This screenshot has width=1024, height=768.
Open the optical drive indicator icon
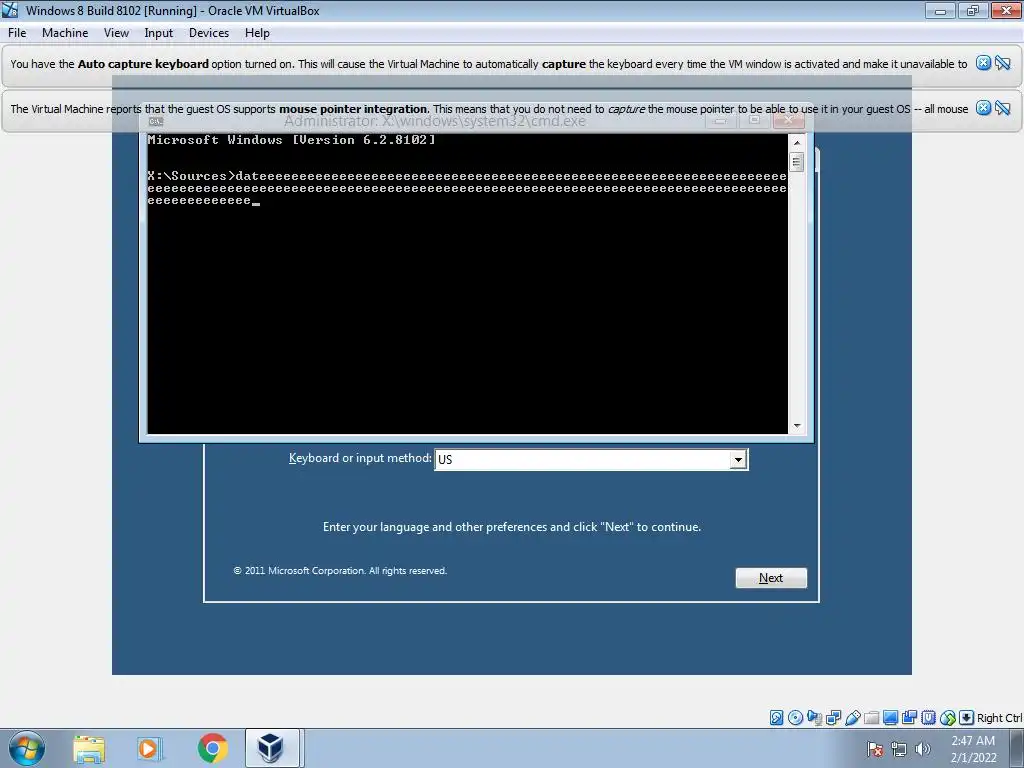[x=795, y=718]
